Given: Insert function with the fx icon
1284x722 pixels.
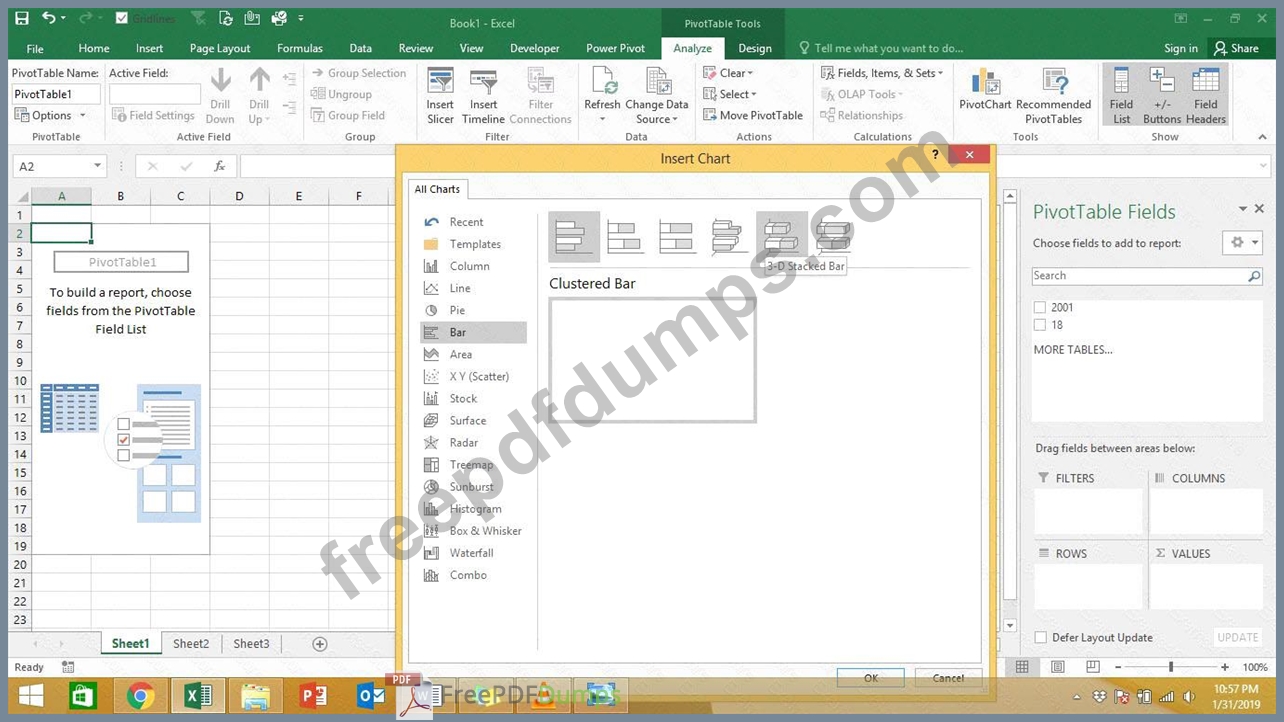Looking at the screenshot, I should pyautogui.click(x=220, y=166).
